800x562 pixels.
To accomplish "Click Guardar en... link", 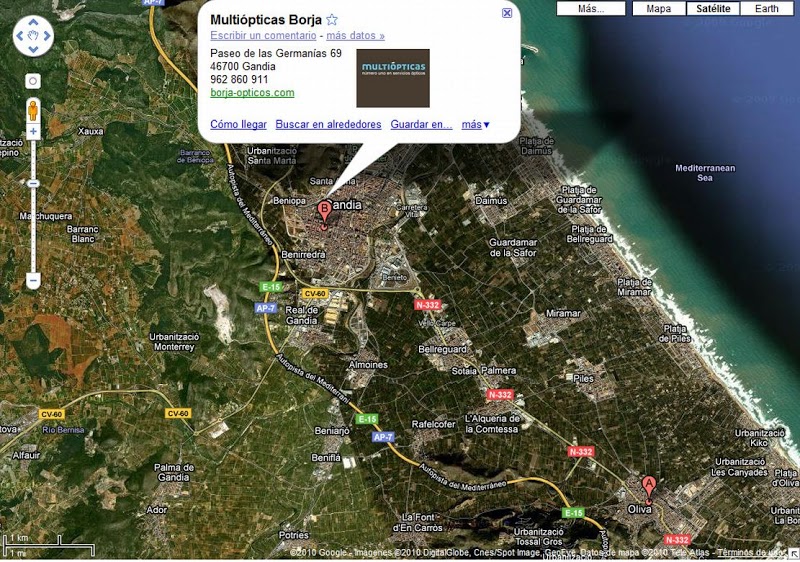I will [421, 124].
